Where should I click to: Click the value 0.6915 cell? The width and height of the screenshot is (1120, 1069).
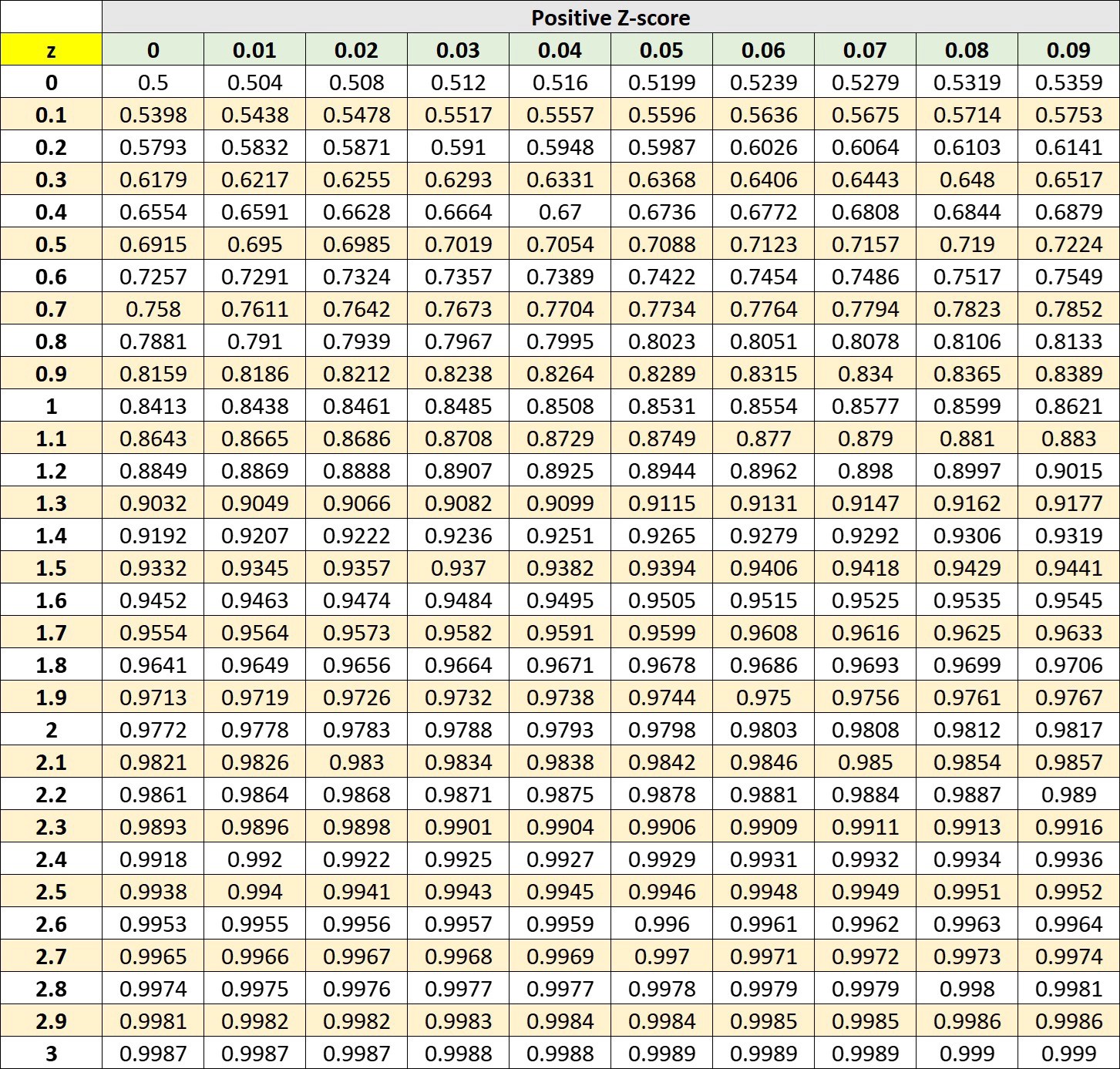point(152,244)
